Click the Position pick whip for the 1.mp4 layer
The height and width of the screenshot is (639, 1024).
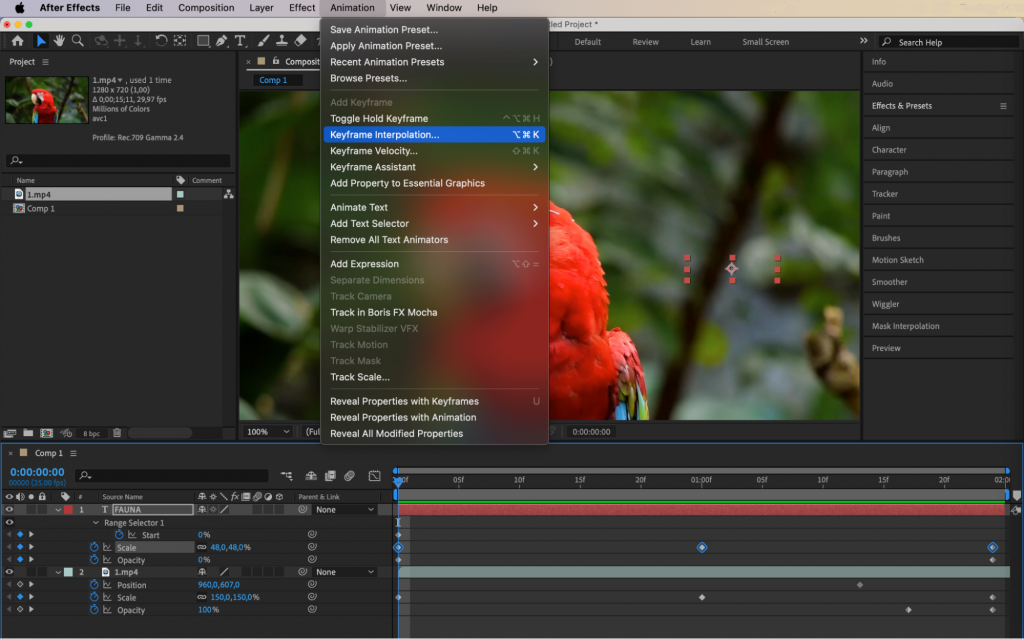[x=311, y=585]
